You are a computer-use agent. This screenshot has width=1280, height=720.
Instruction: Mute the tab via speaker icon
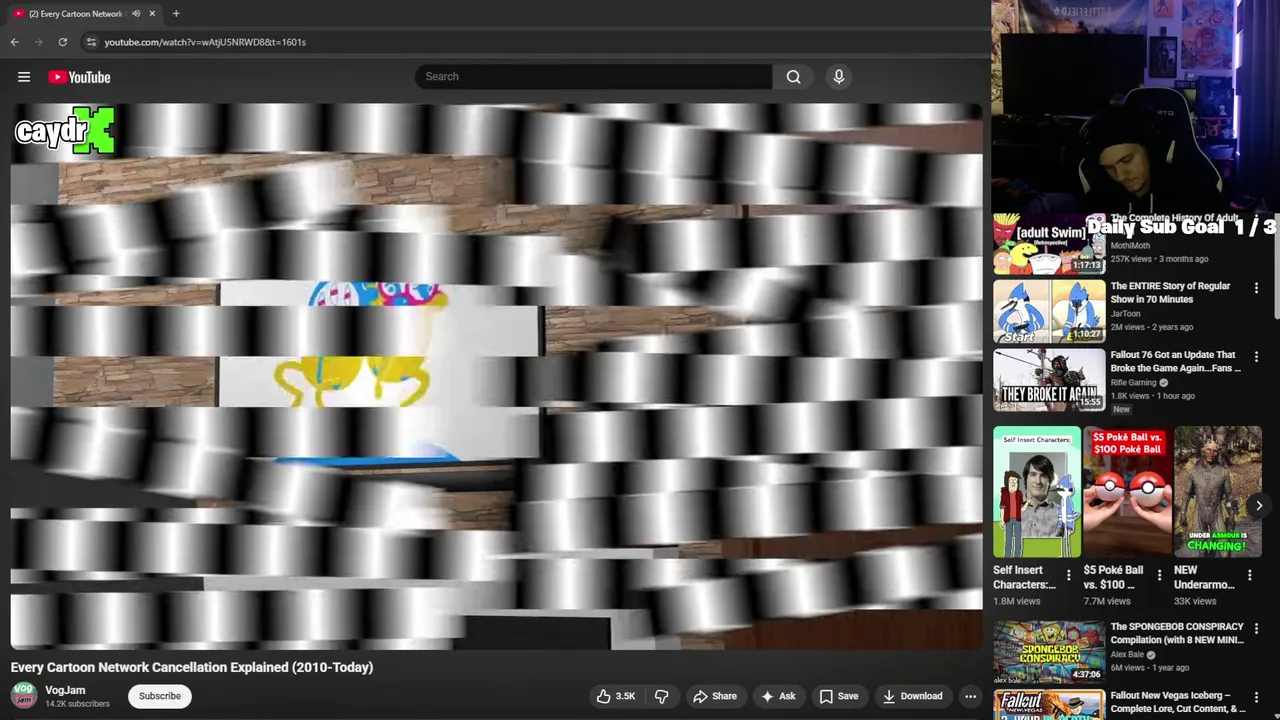(x=136, y=13)
